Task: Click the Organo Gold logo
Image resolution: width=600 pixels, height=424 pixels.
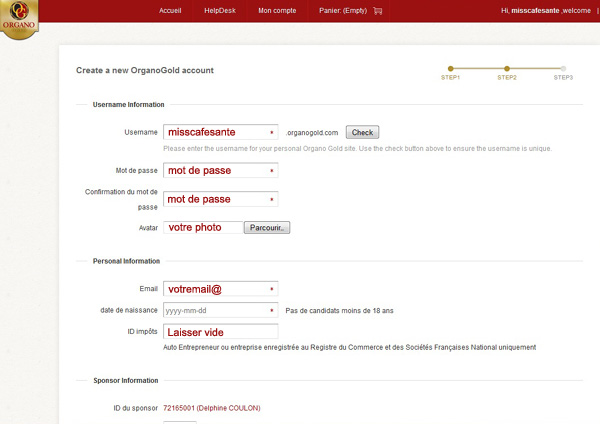Action: coord(20,19)
